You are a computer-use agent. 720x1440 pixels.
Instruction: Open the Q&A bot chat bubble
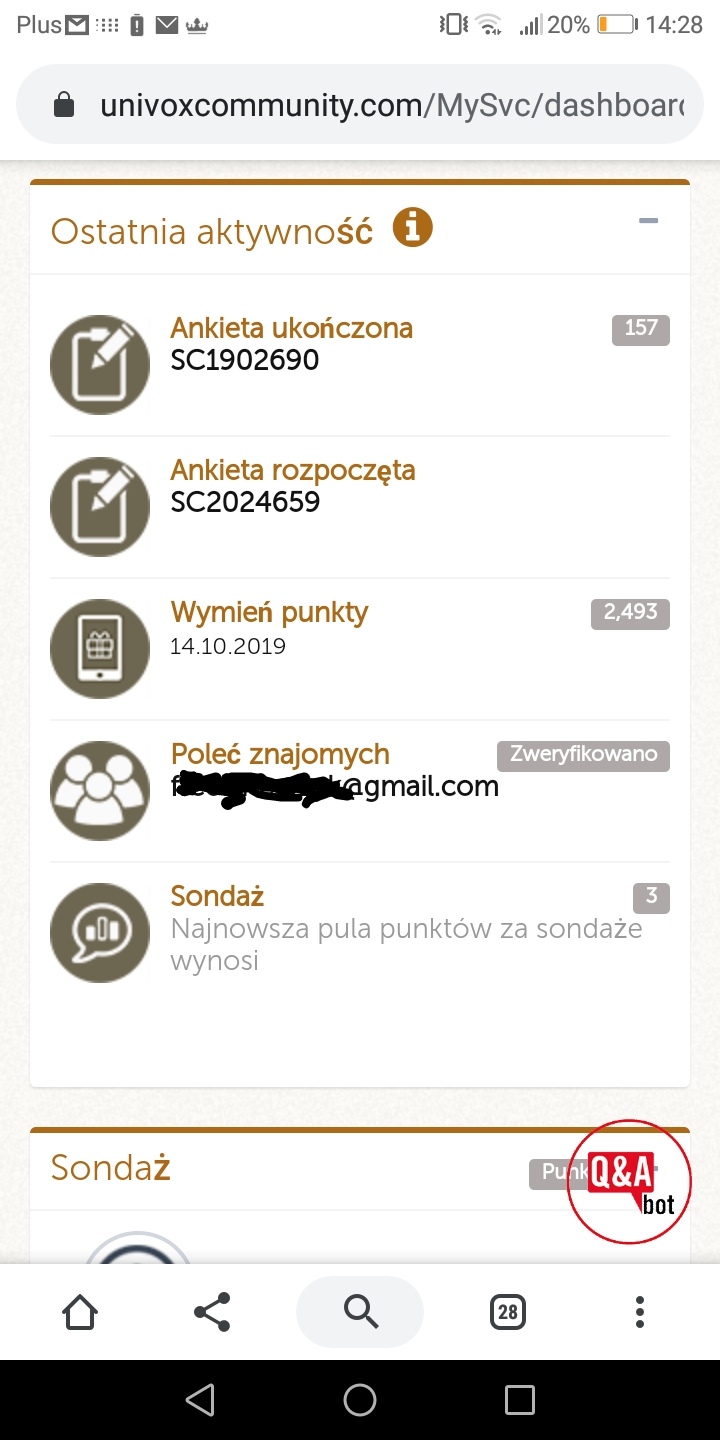[x=629, y=1182]
